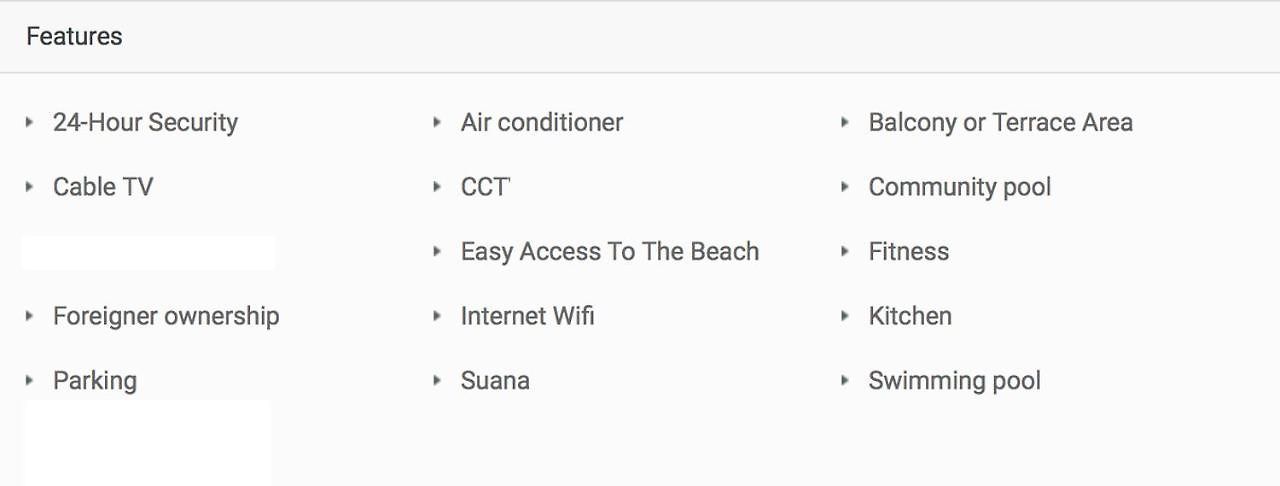Select the Balcony or Terrace Area feature
The height and width of the screenshot is (486, 1280).
coord(1001,123)
